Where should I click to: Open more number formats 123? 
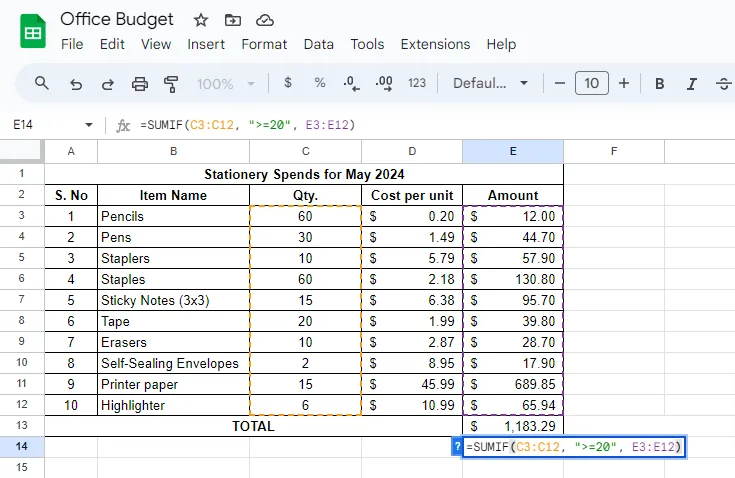coord(417,83)
